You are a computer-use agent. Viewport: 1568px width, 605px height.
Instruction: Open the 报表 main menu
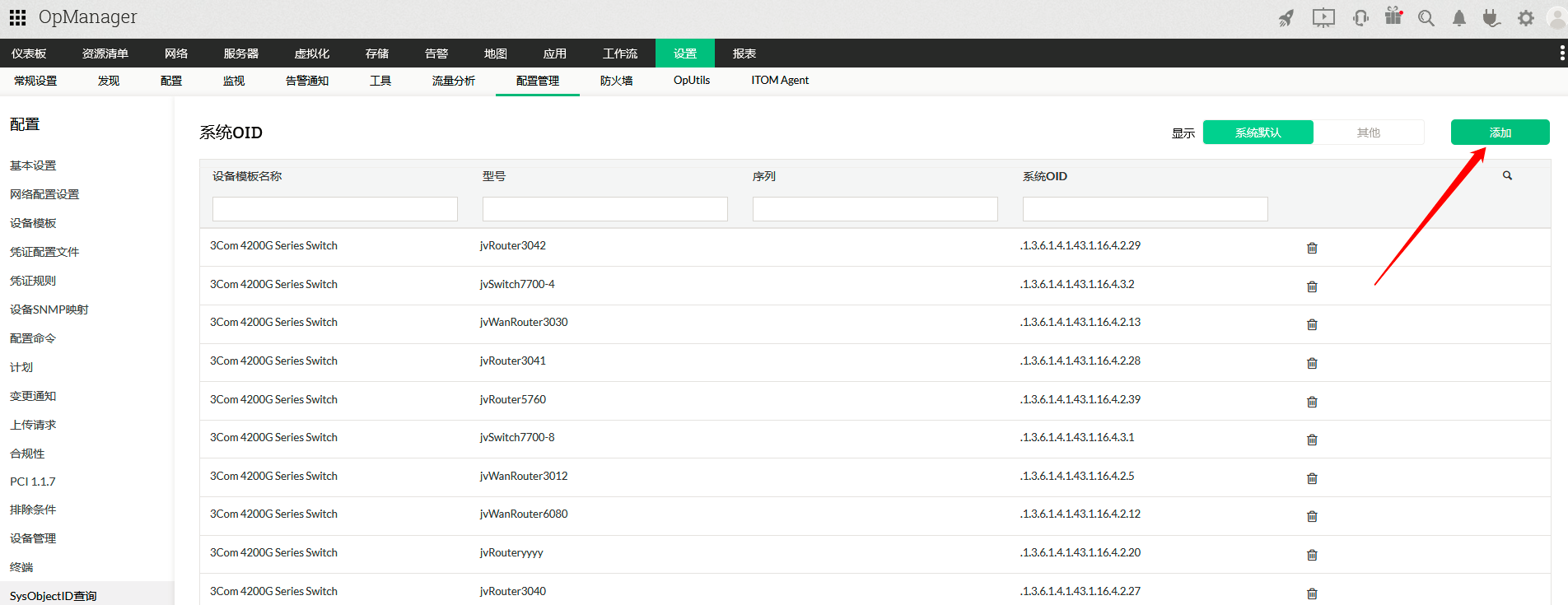[744, 54]
